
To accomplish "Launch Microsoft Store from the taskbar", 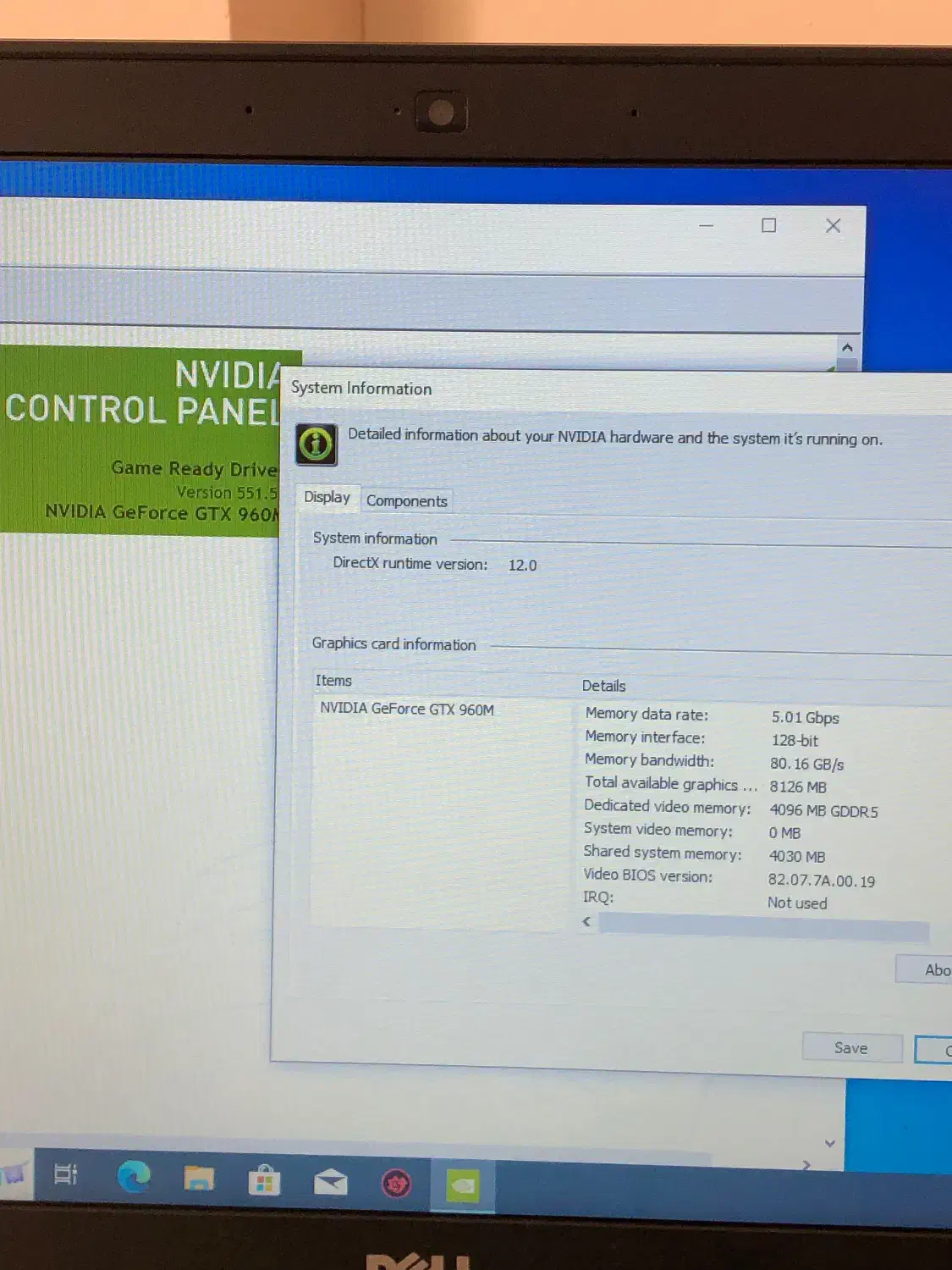I will point(264,1180).
